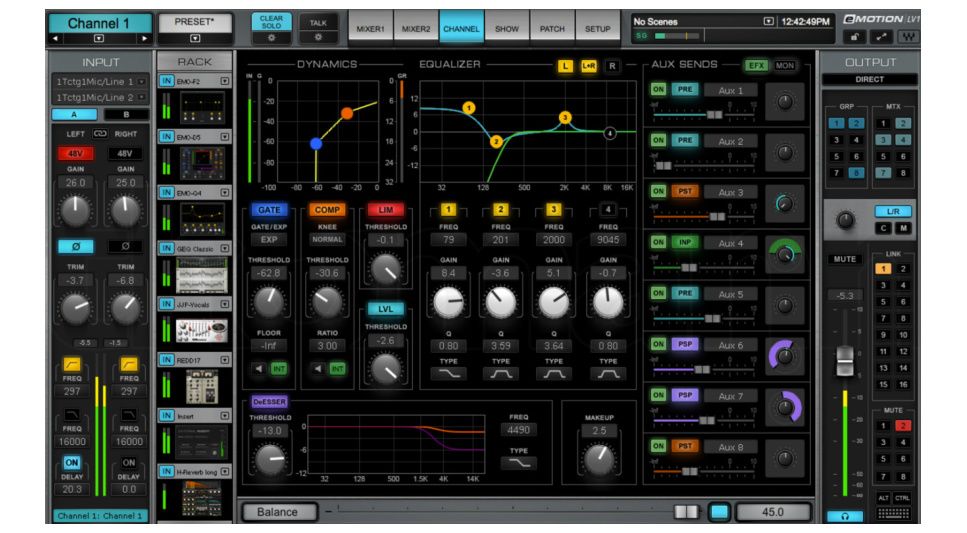This screenshot has width=967, height=533.
Task: Select the MON aux sends view
Action: pyautogui.click(x=784, y=65)
